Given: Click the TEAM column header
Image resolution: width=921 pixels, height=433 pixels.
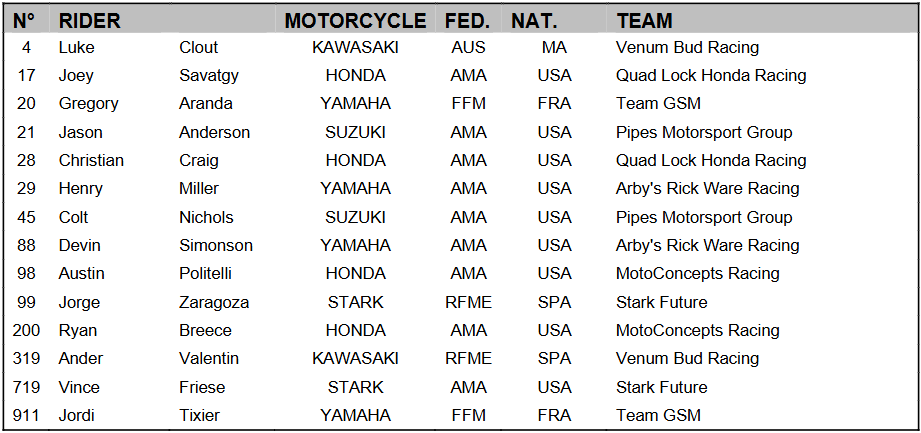Looking at the screenshot, I should [644, 20].
